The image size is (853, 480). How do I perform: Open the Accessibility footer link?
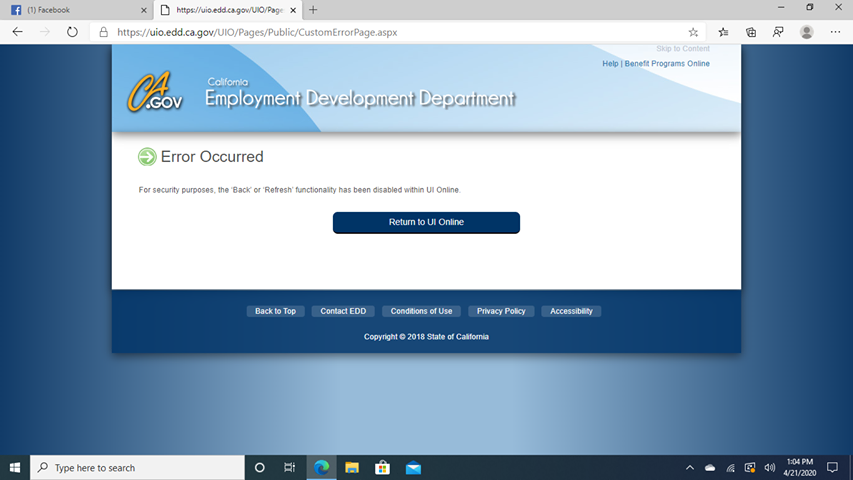point(571,311)
